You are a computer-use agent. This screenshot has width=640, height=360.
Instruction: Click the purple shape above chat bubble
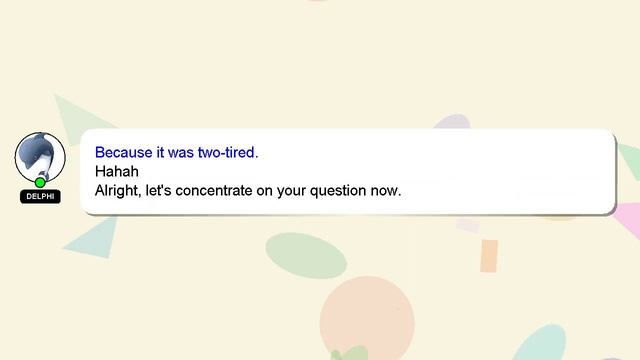point(452,122)
